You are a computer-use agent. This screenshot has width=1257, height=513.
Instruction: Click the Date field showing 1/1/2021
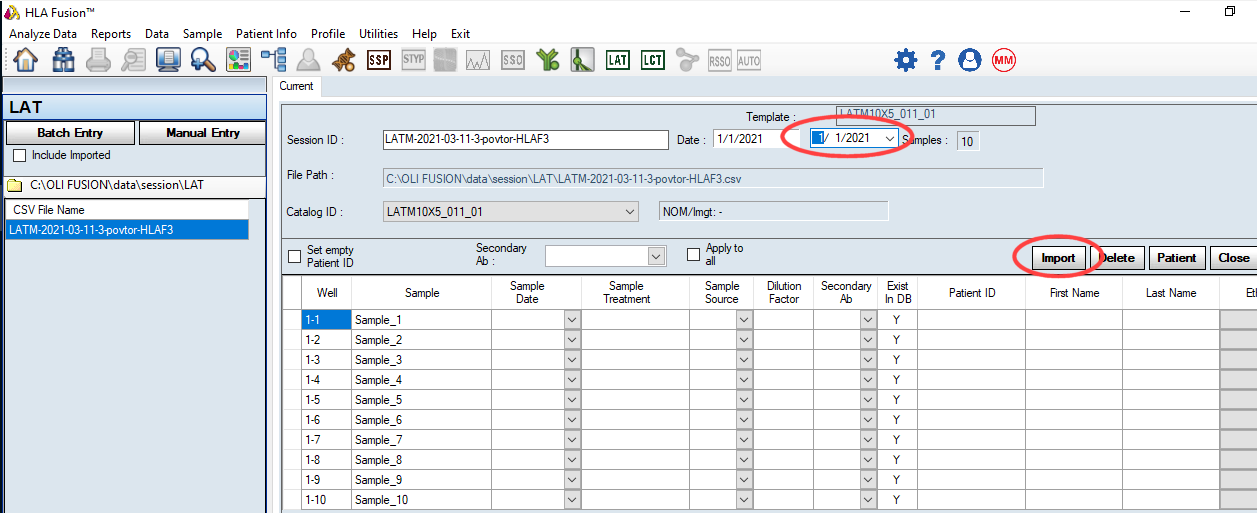[x=755, y=139]
